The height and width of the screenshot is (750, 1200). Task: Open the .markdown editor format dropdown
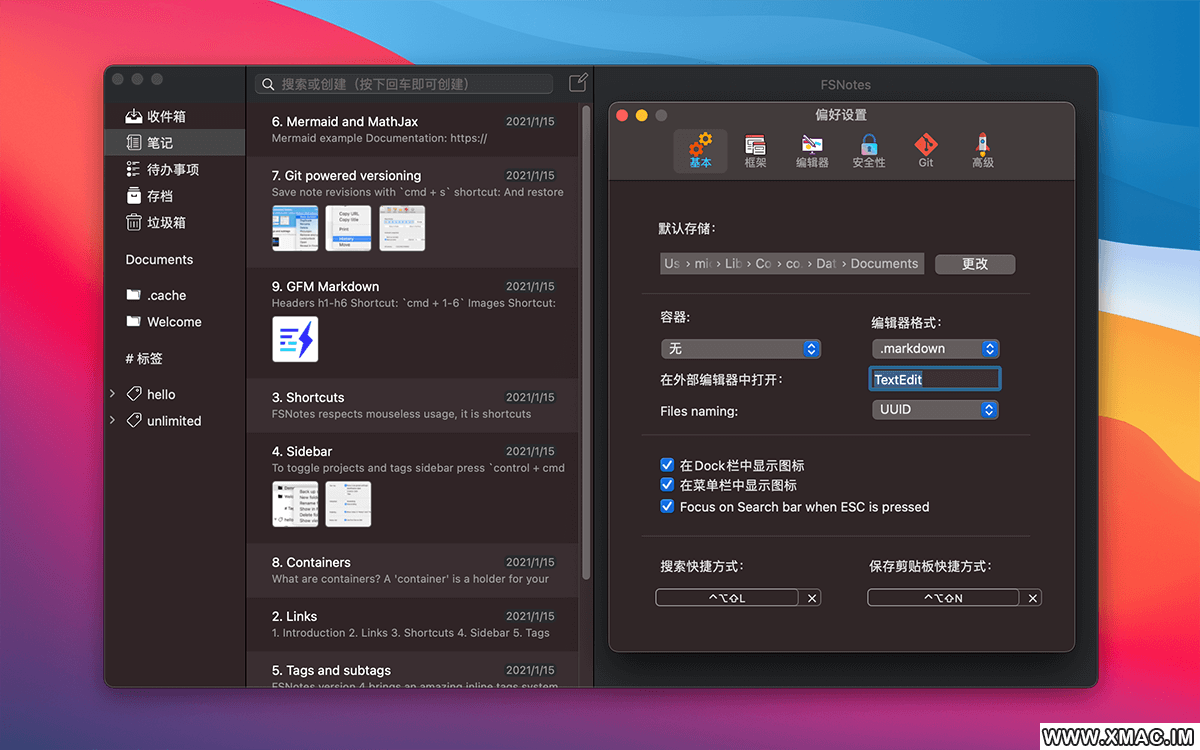[x=935, y=349]
